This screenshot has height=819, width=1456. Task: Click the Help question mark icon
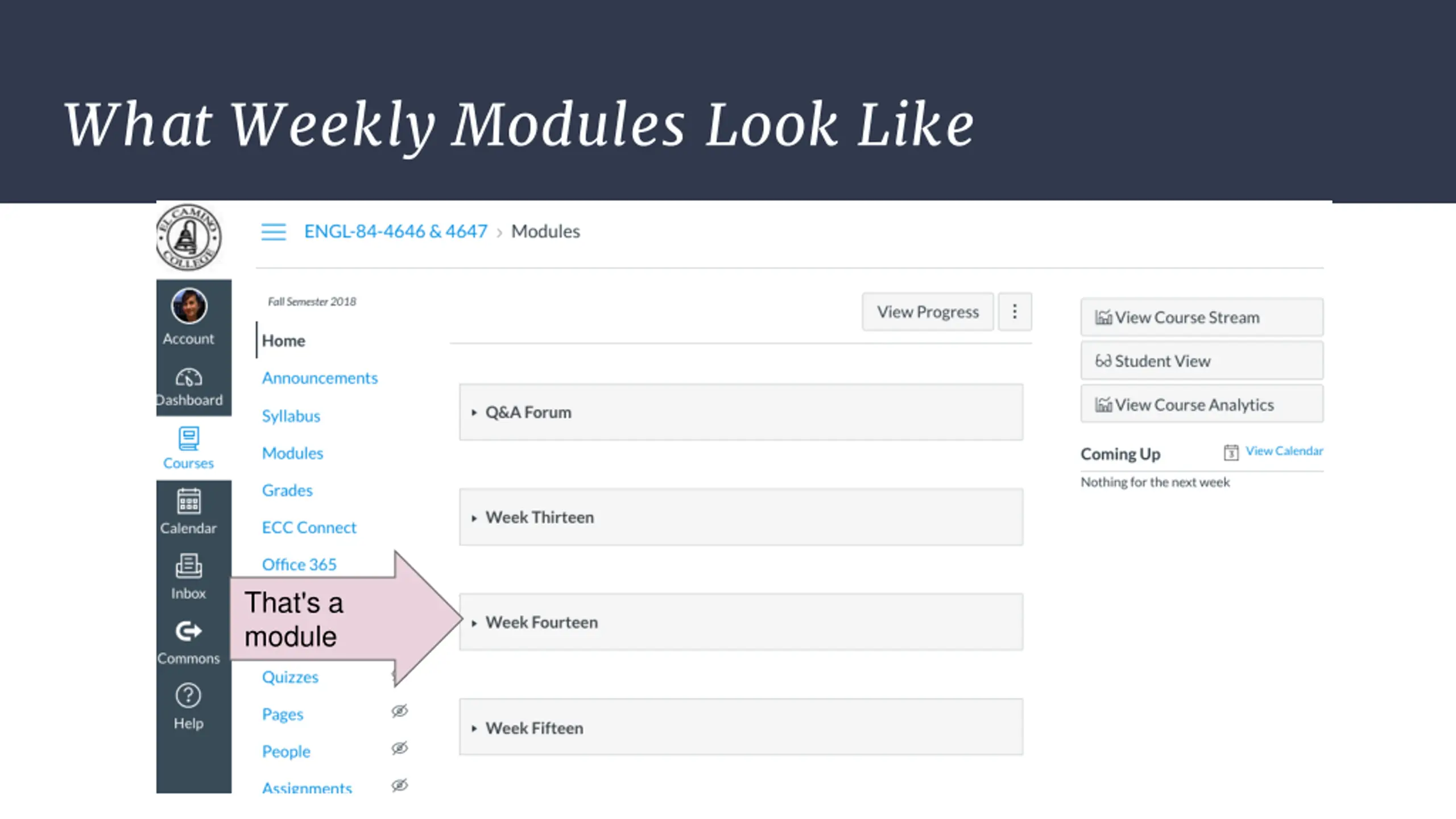189,696
